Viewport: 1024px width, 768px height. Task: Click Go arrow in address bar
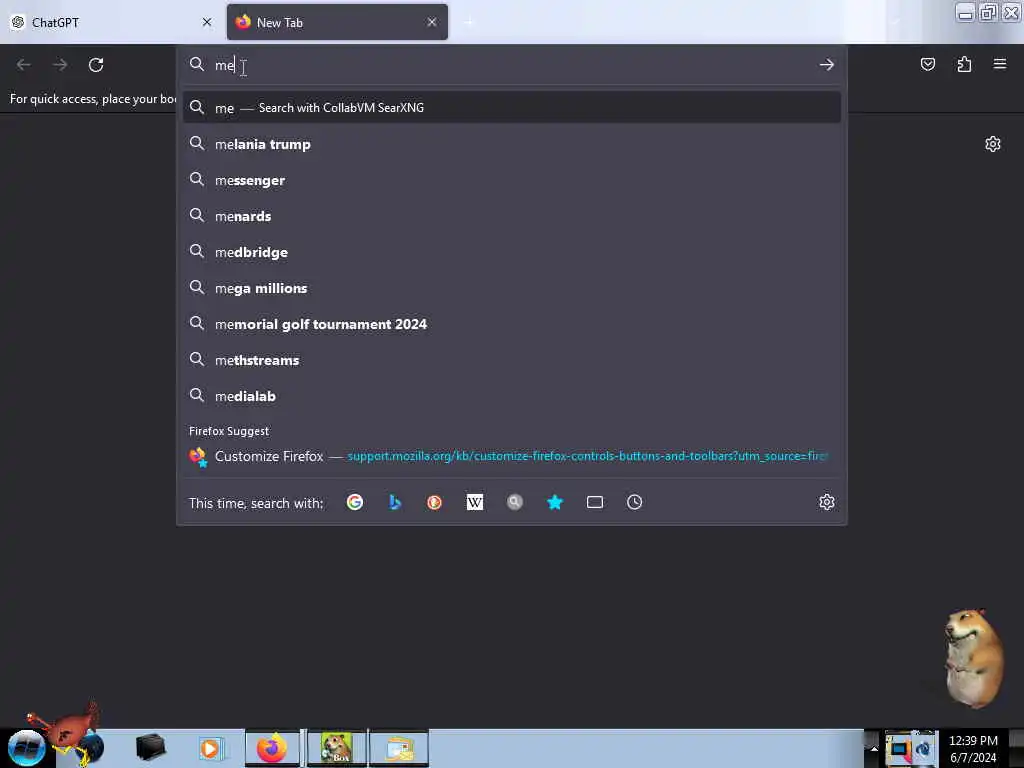827,65
